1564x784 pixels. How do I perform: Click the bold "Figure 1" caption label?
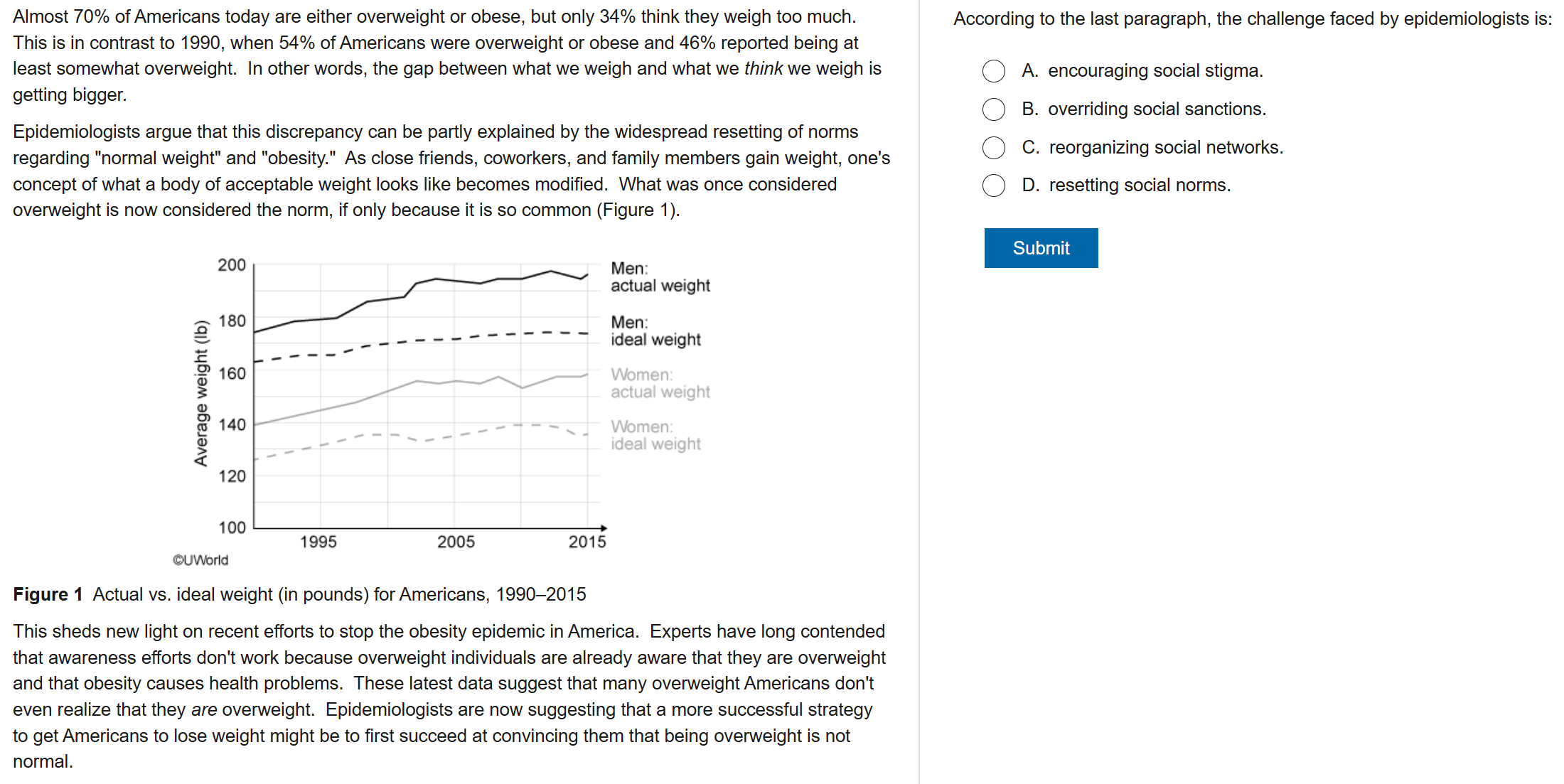(48, 594)
